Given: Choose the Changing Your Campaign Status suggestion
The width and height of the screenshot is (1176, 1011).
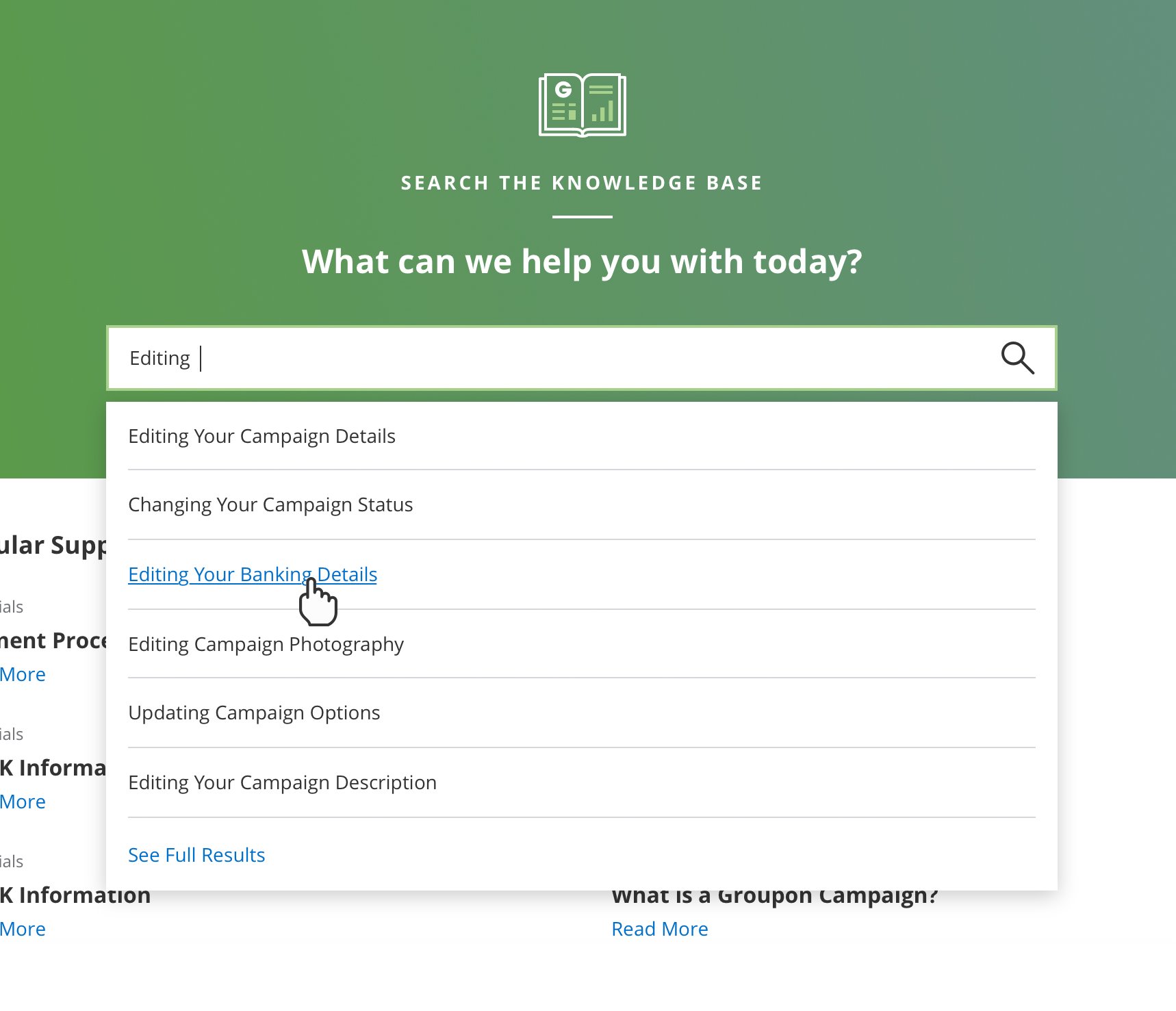Looking at the screenshot, I should 270,504.
